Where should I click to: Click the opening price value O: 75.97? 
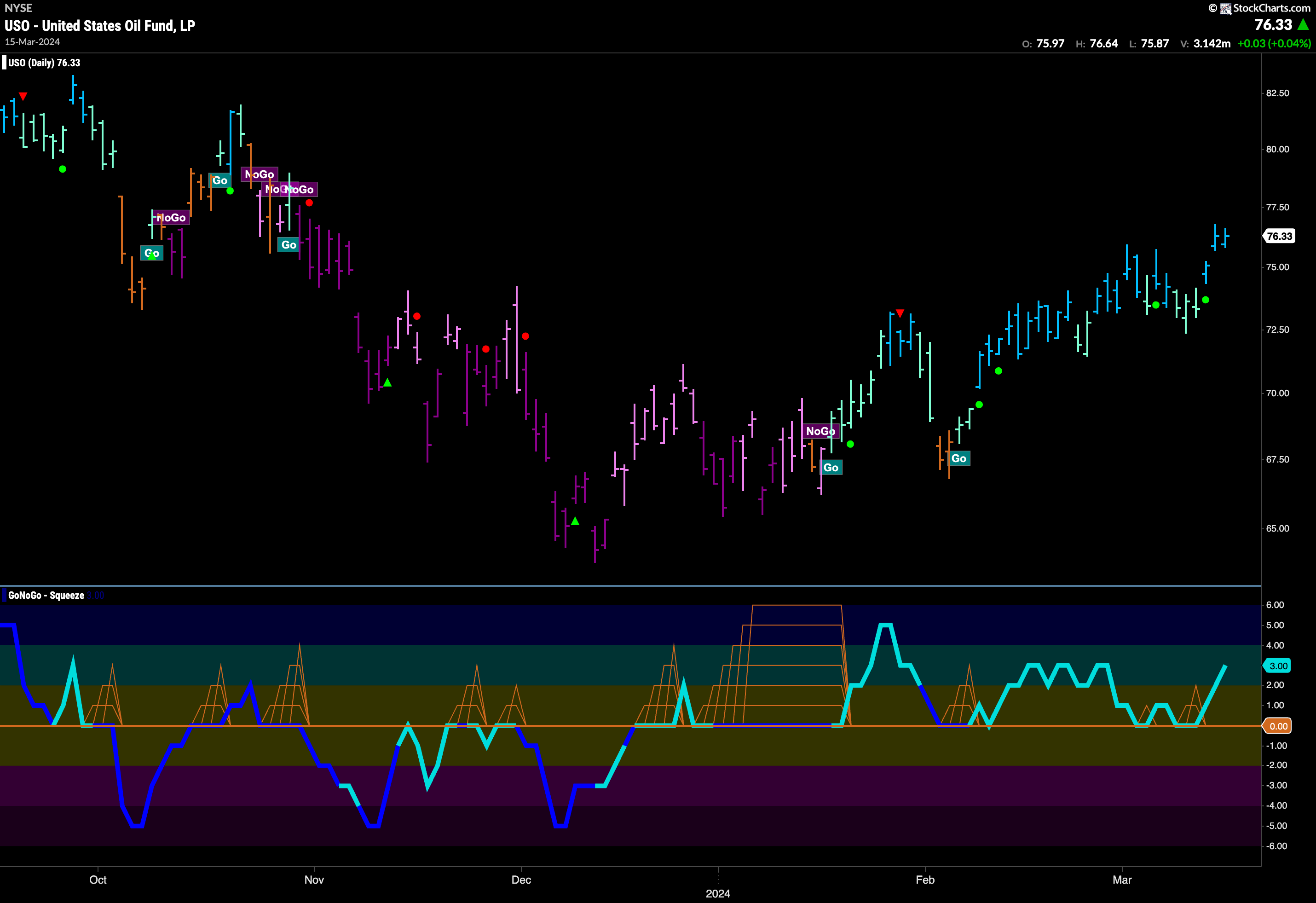point(1043,44)
